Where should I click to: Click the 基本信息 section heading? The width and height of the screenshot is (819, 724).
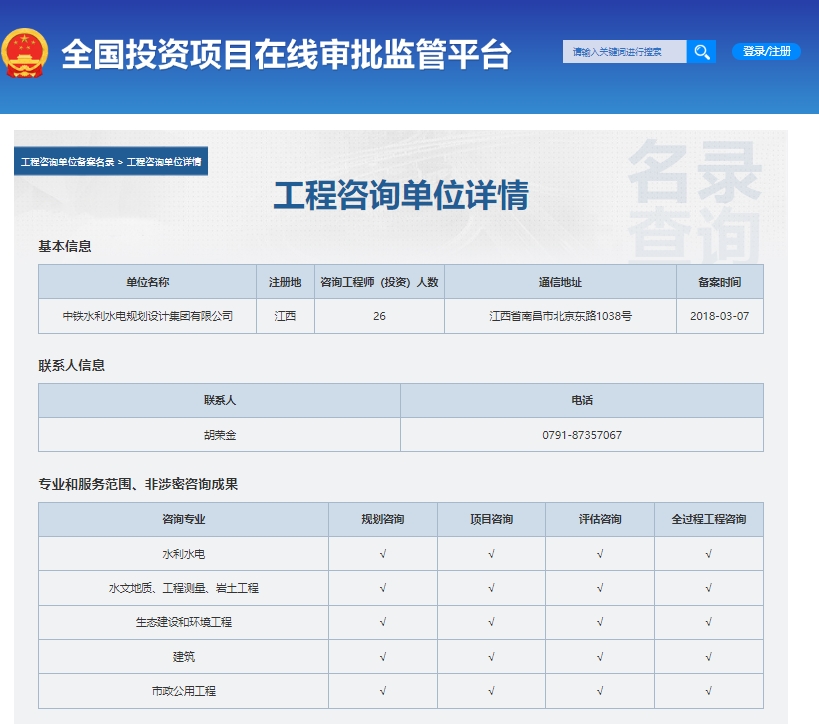point(65,247)
